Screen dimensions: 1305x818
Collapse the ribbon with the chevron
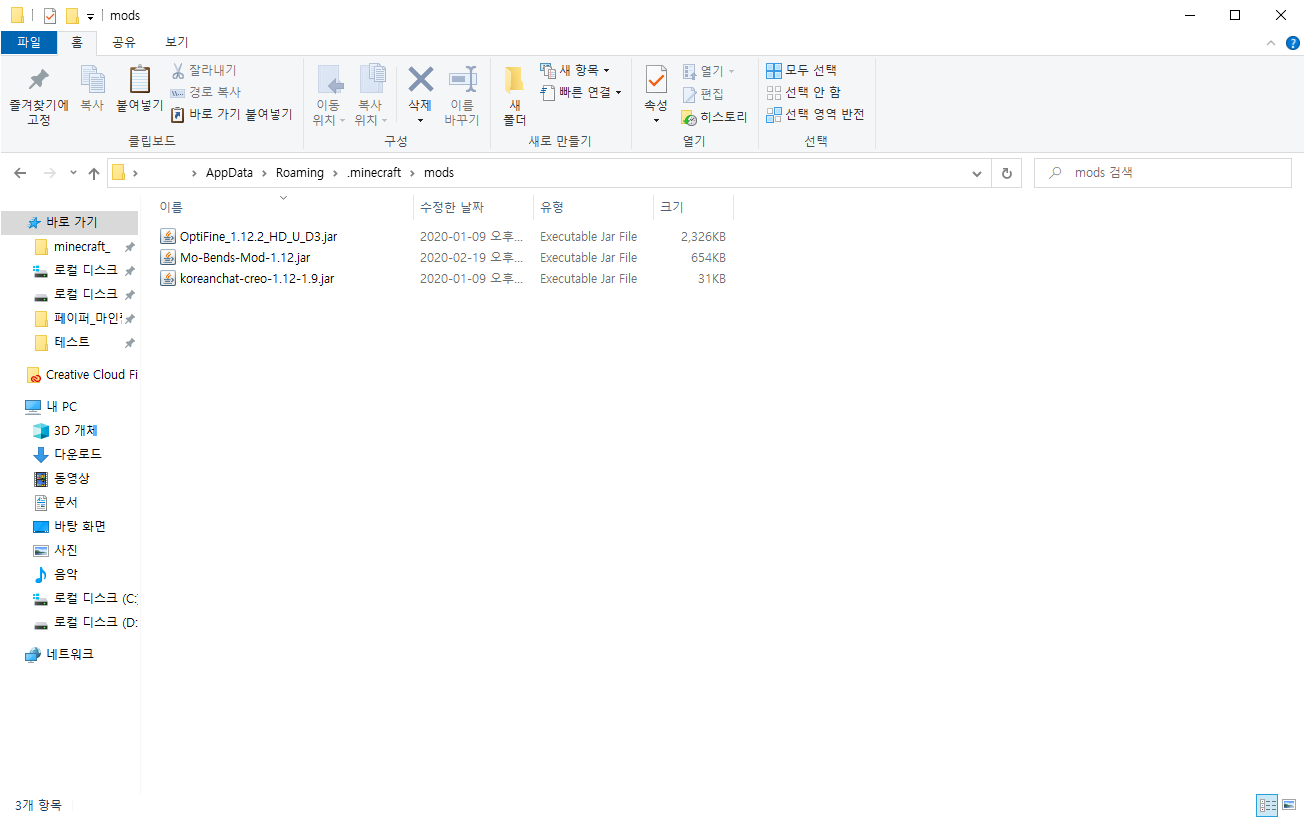(x=1271, y=43)
